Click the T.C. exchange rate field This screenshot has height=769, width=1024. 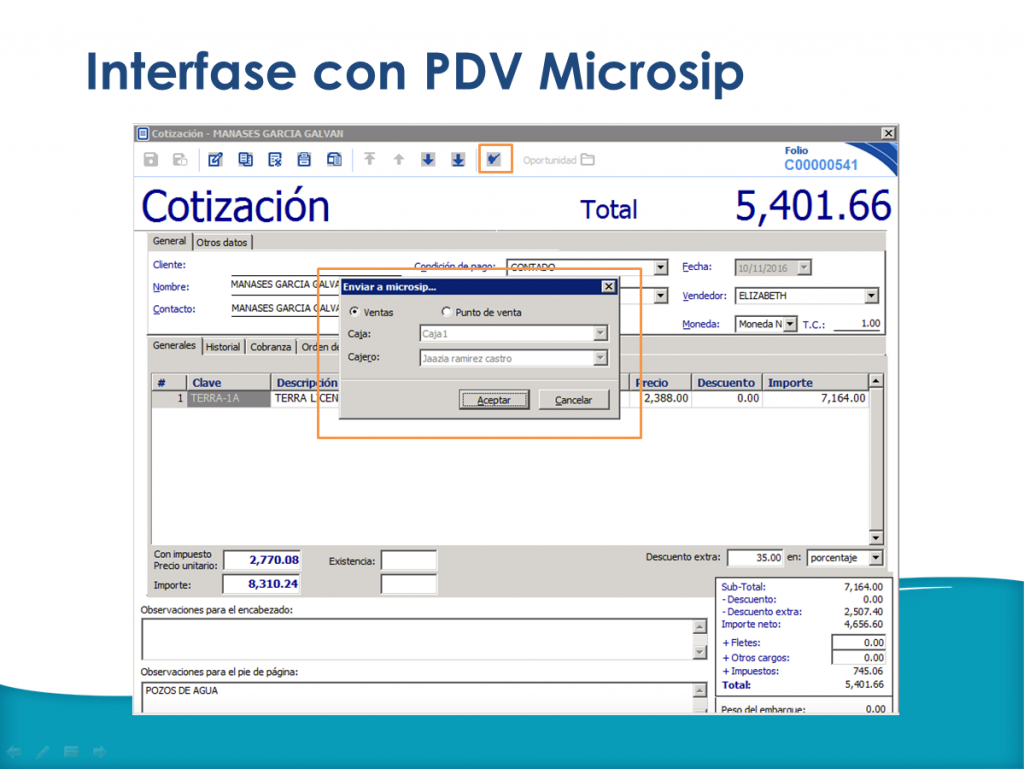[857, 324]
